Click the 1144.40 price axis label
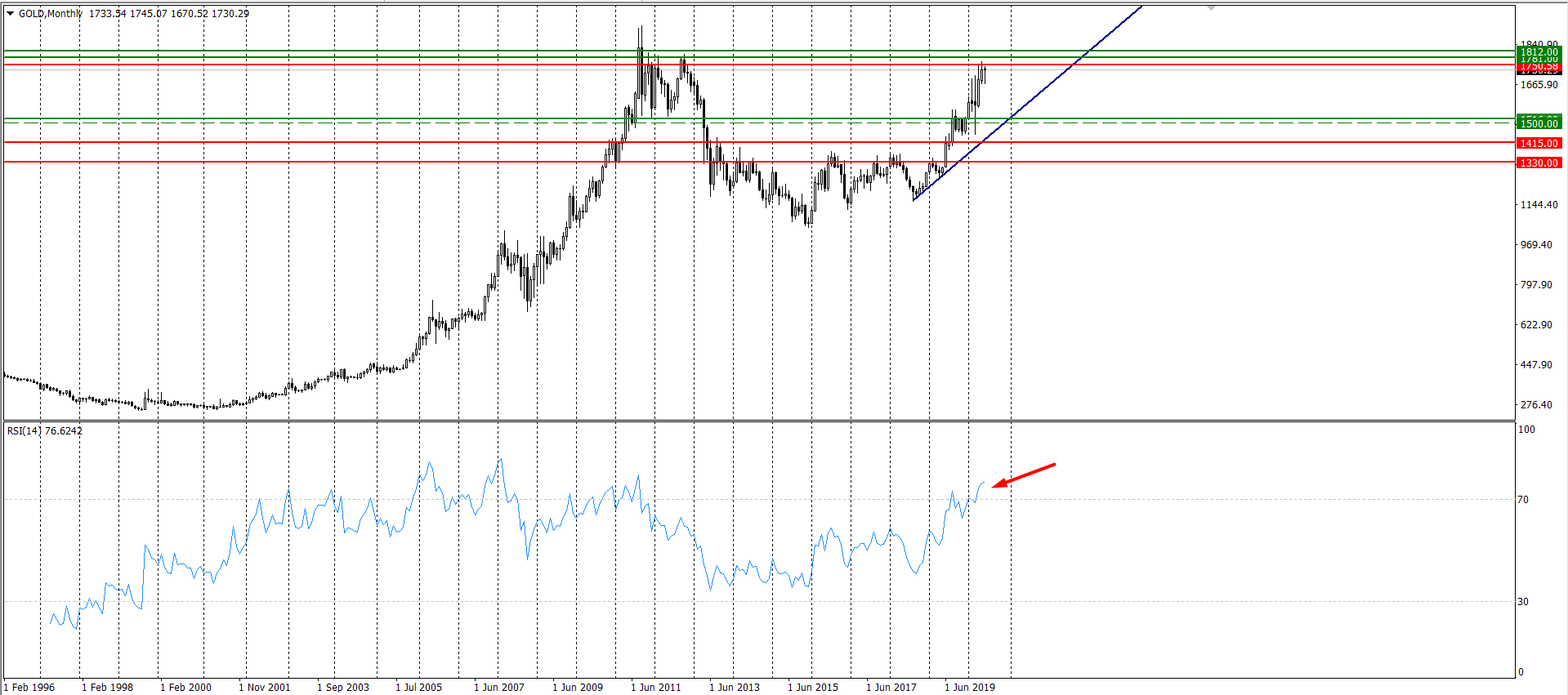Screen dimensions: 1568x695 coord(1539,204)
